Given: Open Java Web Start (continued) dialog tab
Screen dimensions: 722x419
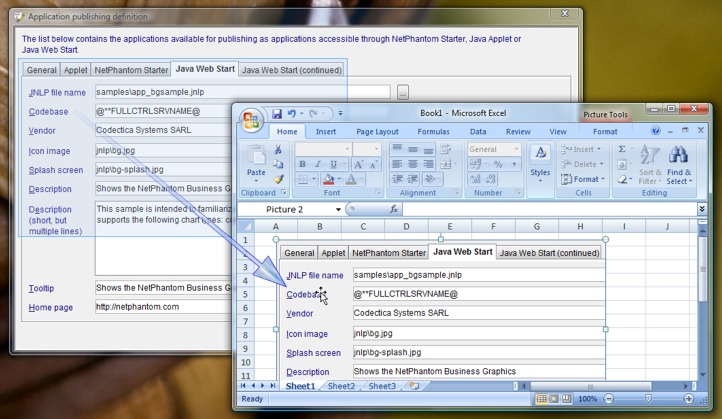Looking at the screenshot, I should click(x=291, y=70).
